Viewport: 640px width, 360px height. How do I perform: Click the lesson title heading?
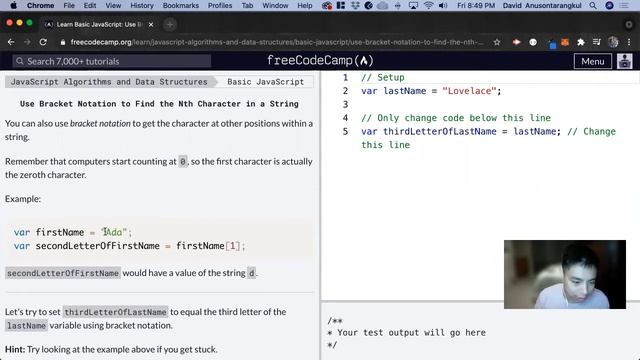[x=159, y=104]
